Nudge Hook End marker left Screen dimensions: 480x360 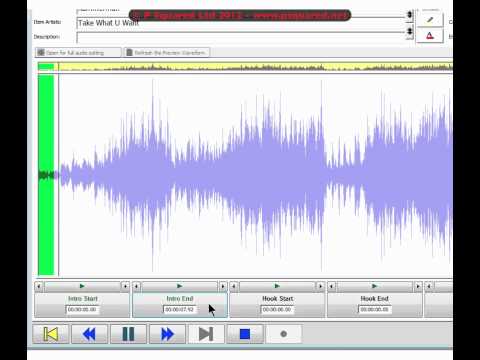pyautogui.click(x=332, y=286)
